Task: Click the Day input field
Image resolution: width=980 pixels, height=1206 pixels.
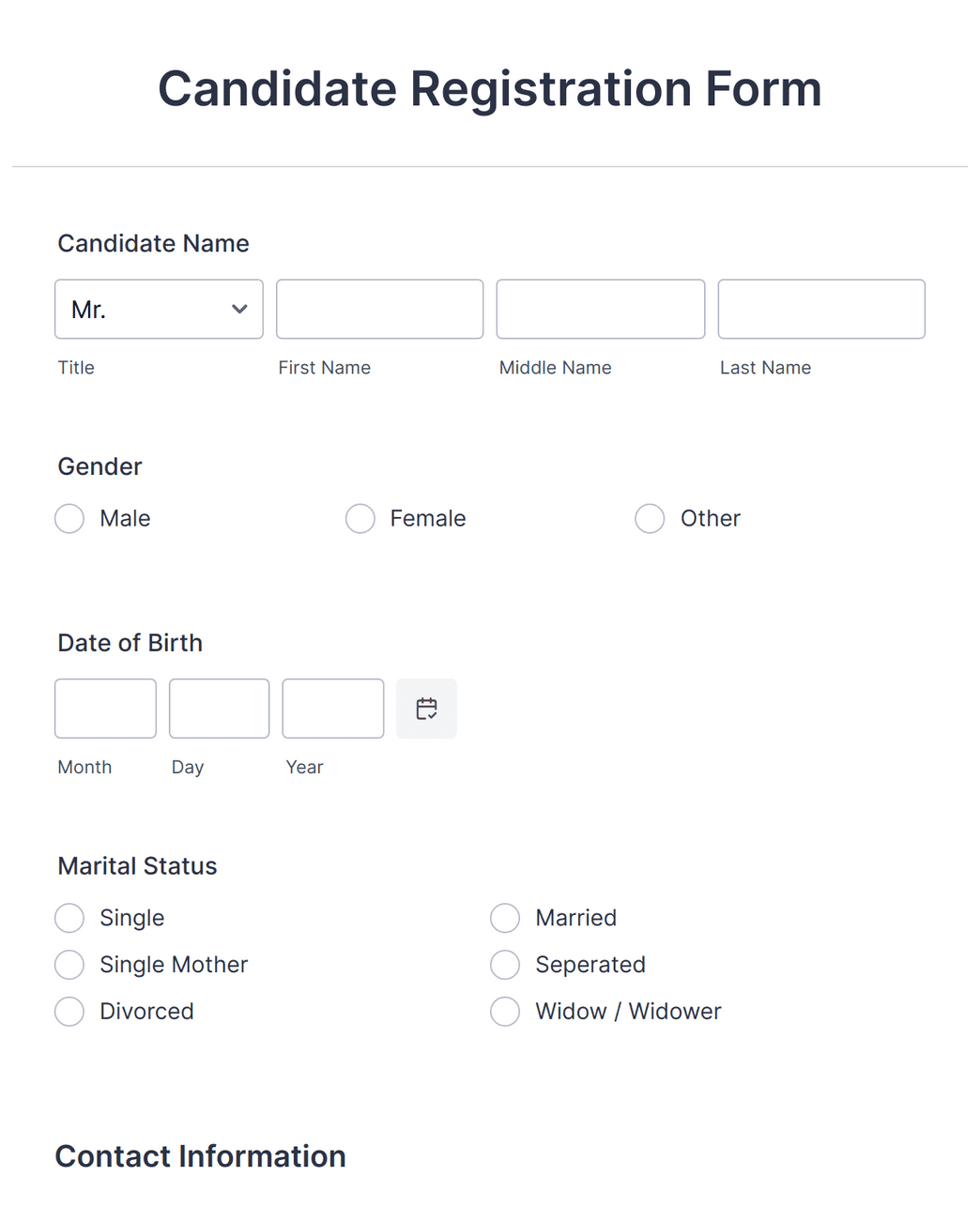Action: click(219, 709)
